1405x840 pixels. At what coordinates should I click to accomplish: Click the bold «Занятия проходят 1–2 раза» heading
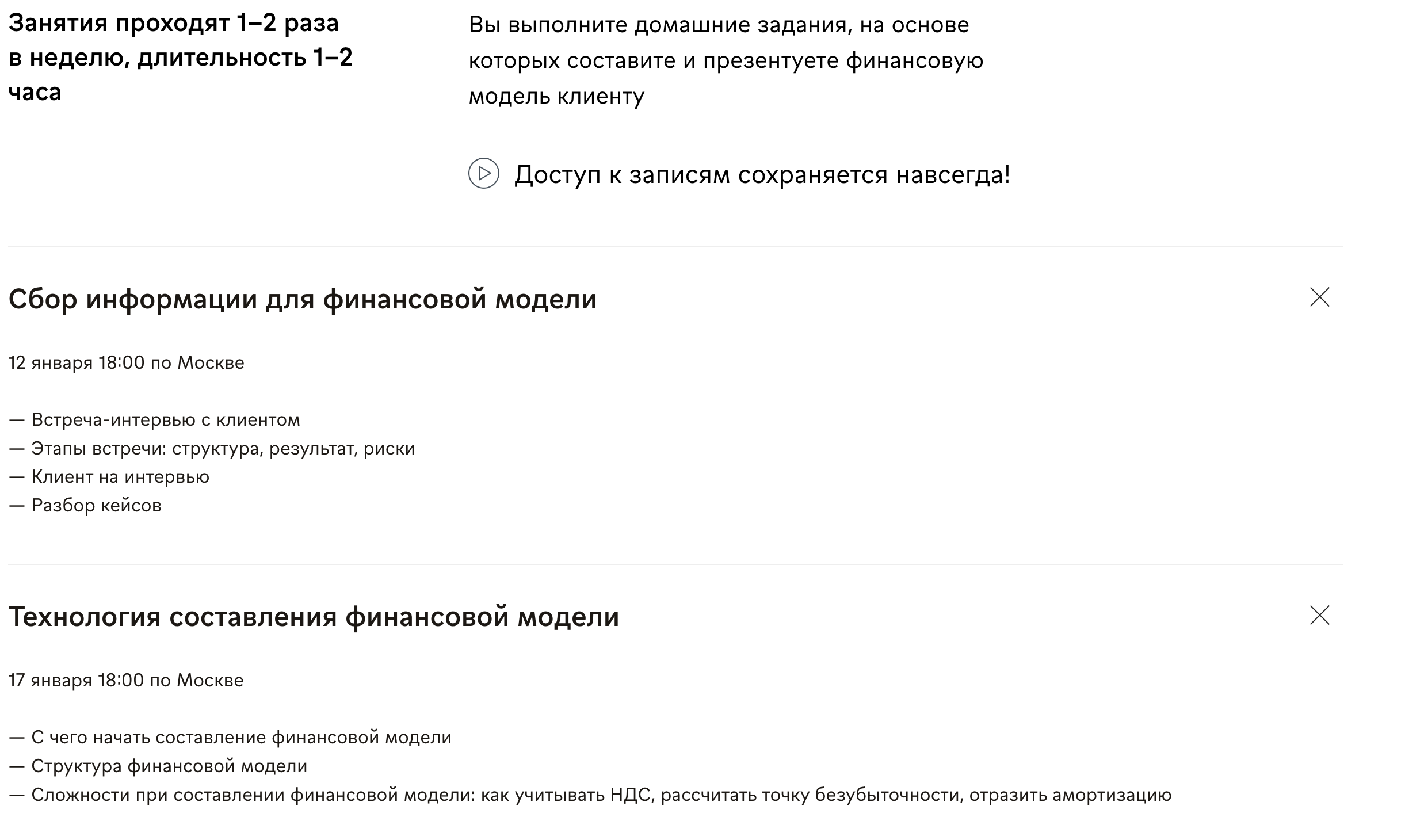pyautogui.click(x=174, y=24)
